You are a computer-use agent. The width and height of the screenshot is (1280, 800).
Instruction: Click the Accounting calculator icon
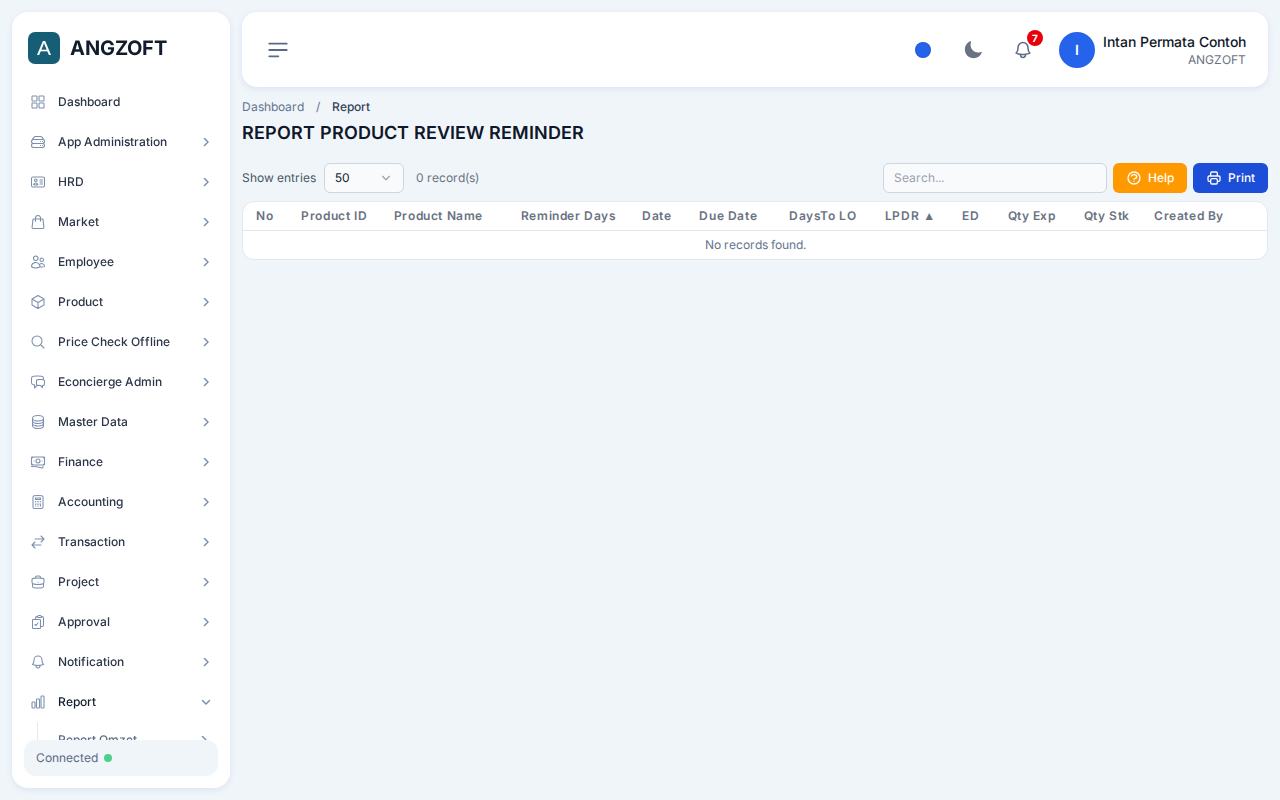coord(38,502)
